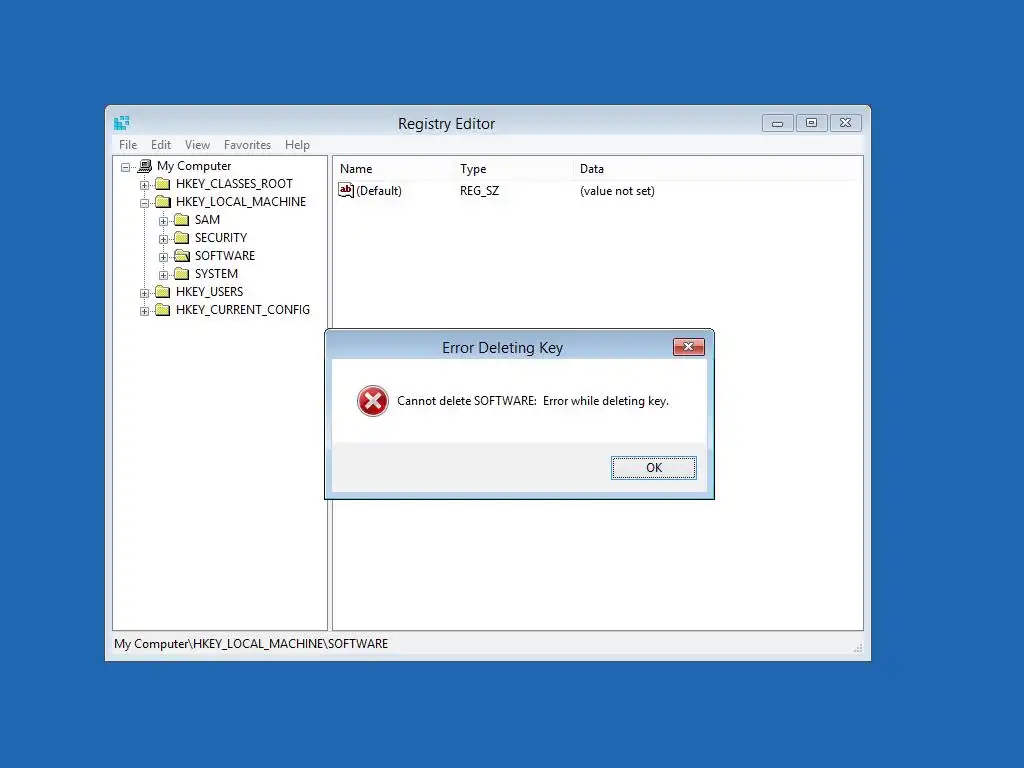Image resolution: width=1024 pixels, height=768 pixels.
Task: Click the My Computer icon in tree
Action: tap(145, 167)
